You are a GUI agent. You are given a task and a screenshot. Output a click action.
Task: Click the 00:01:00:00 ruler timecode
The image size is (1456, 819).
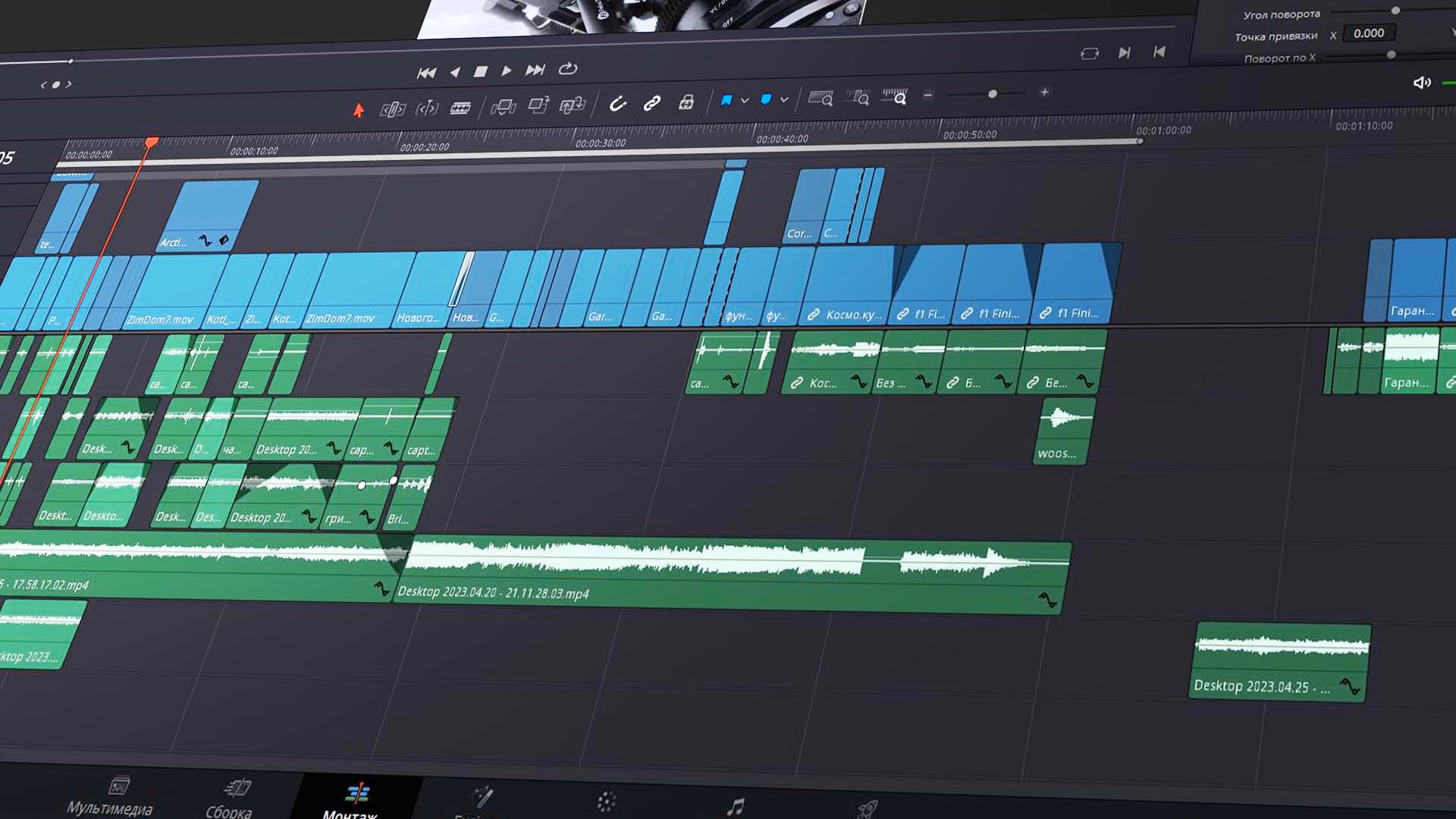point(1164,130)
